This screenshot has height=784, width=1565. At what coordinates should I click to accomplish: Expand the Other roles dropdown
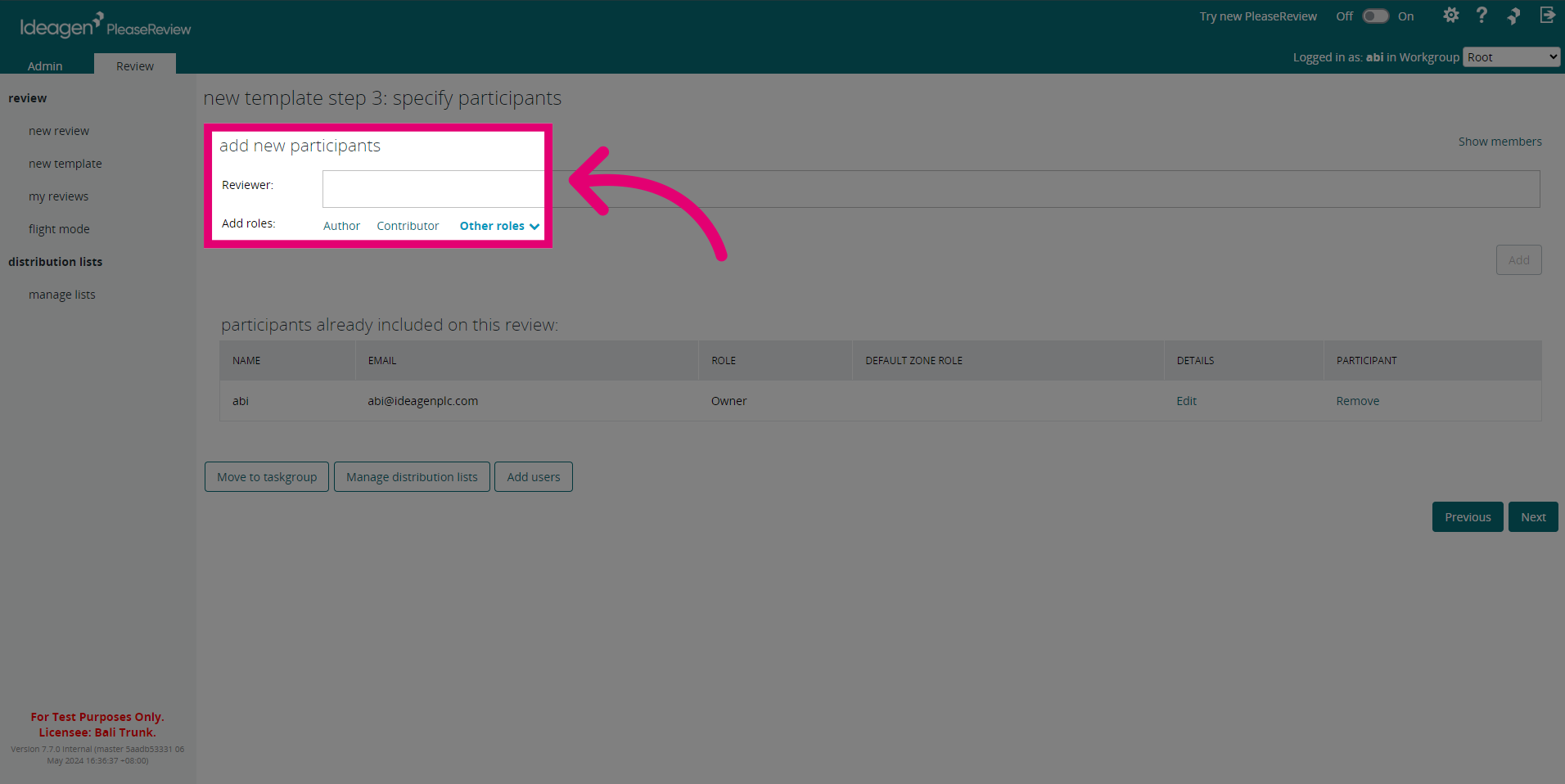click(499, 226)
